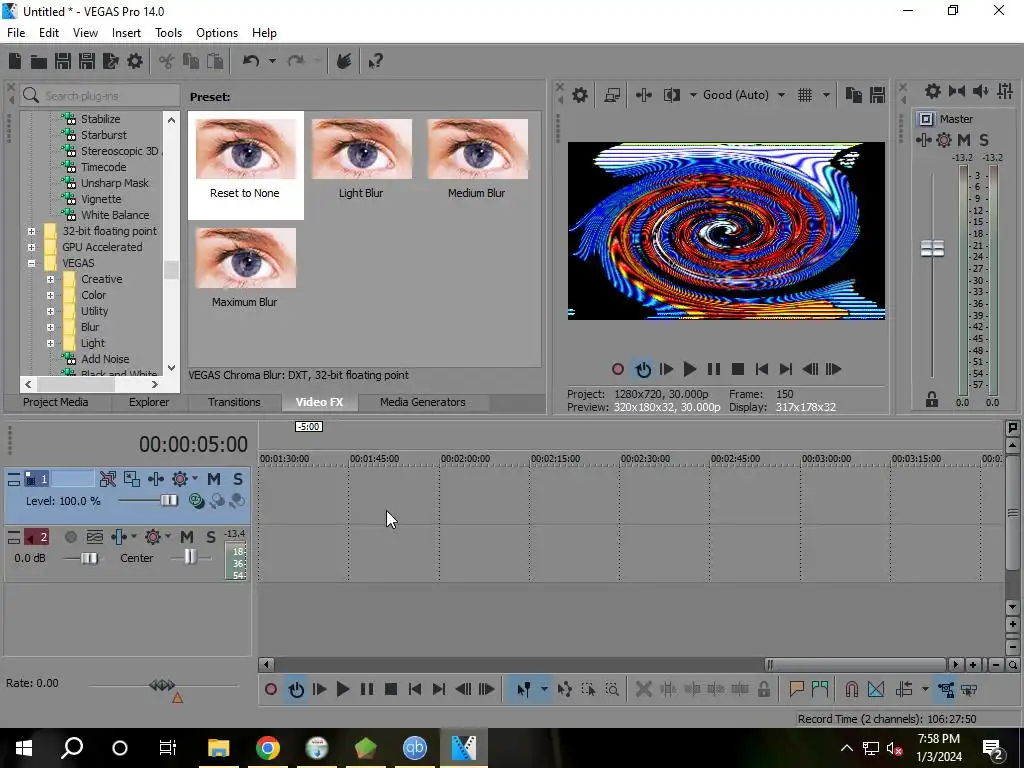Viewport: 1024px width, 768px height.
Task: Switch to the Project Media tab
Action: (x=56, y=402)
